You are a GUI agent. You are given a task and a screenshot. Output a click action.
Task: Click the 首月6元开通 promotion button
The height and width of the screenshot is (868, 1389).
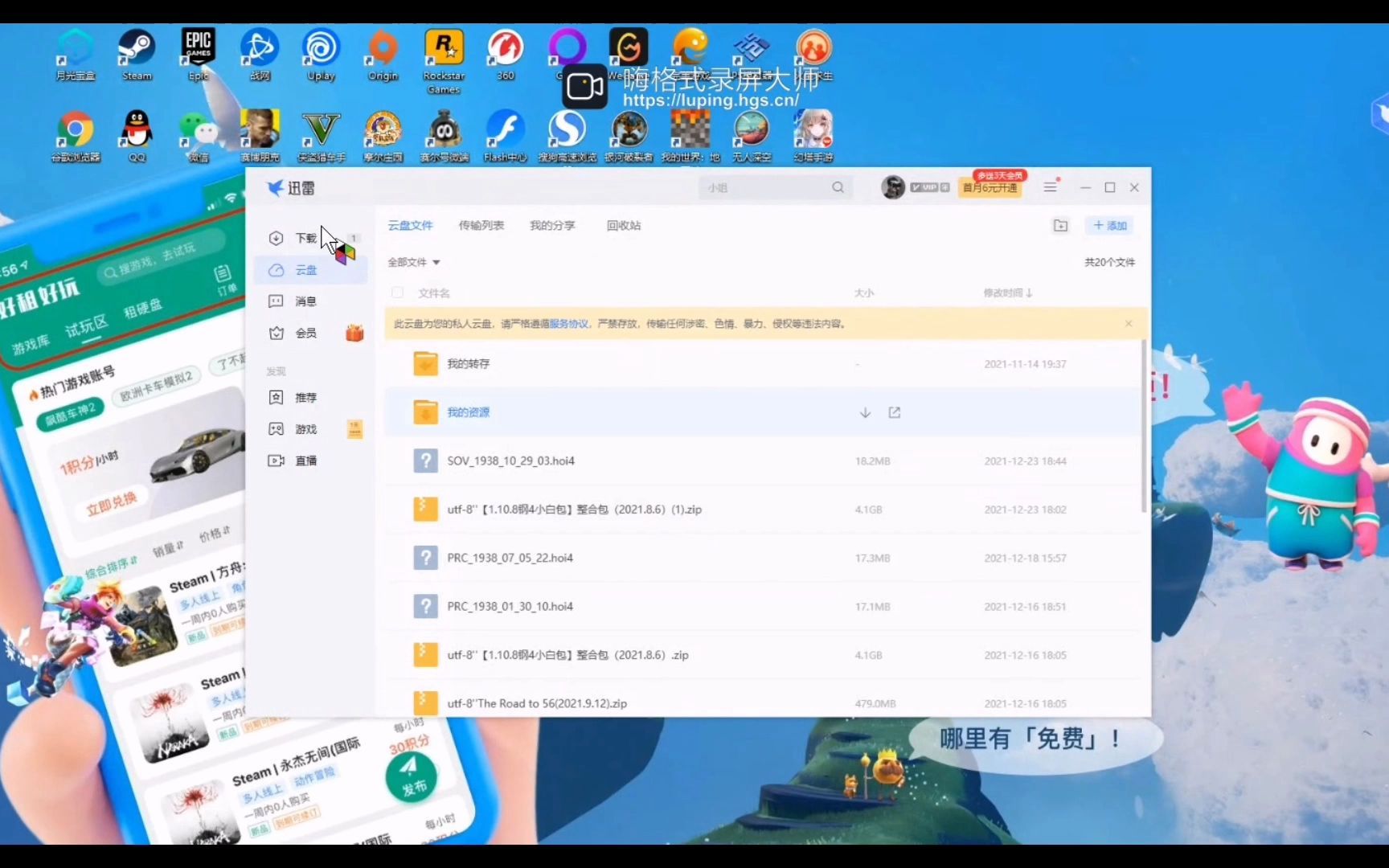point(990,187)
